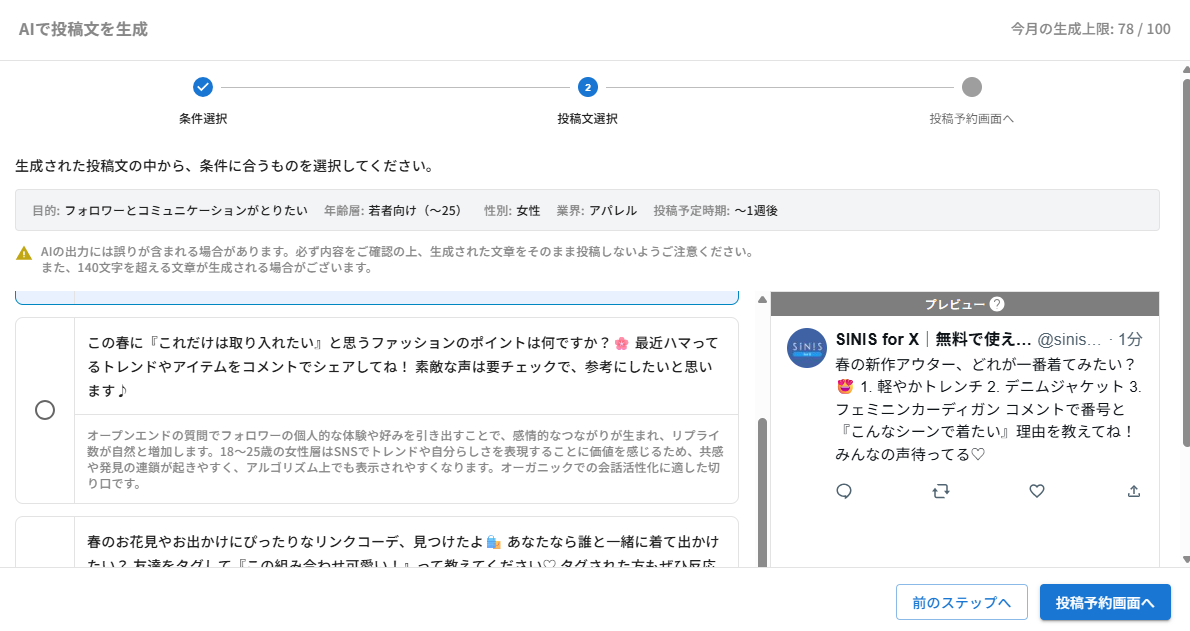Click the 1分 timestamp in preview
The image size is (1190, 631).
point(1130,339)
